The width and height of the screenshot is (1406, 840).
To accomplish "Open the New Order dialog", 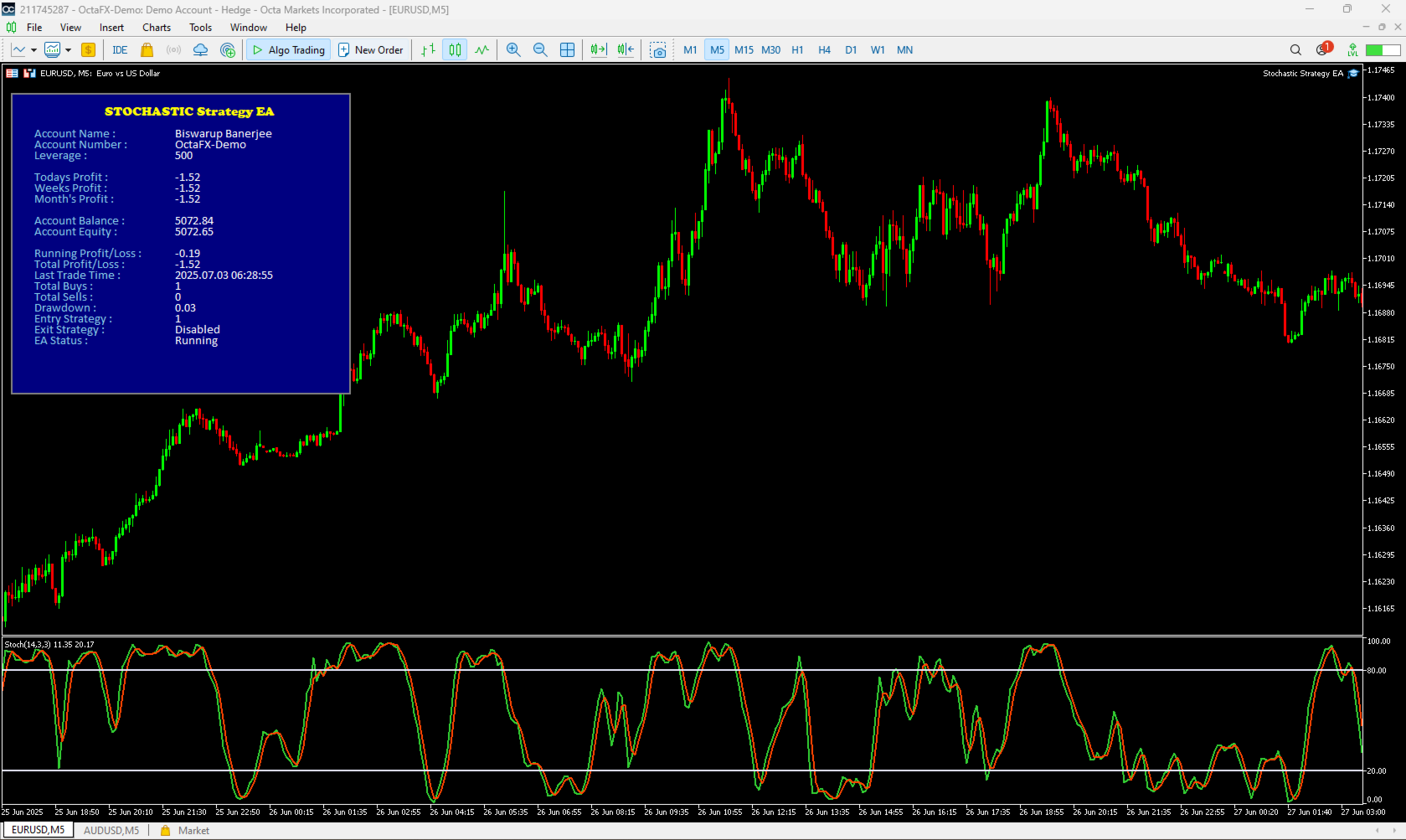I will [x=370, y=50].
